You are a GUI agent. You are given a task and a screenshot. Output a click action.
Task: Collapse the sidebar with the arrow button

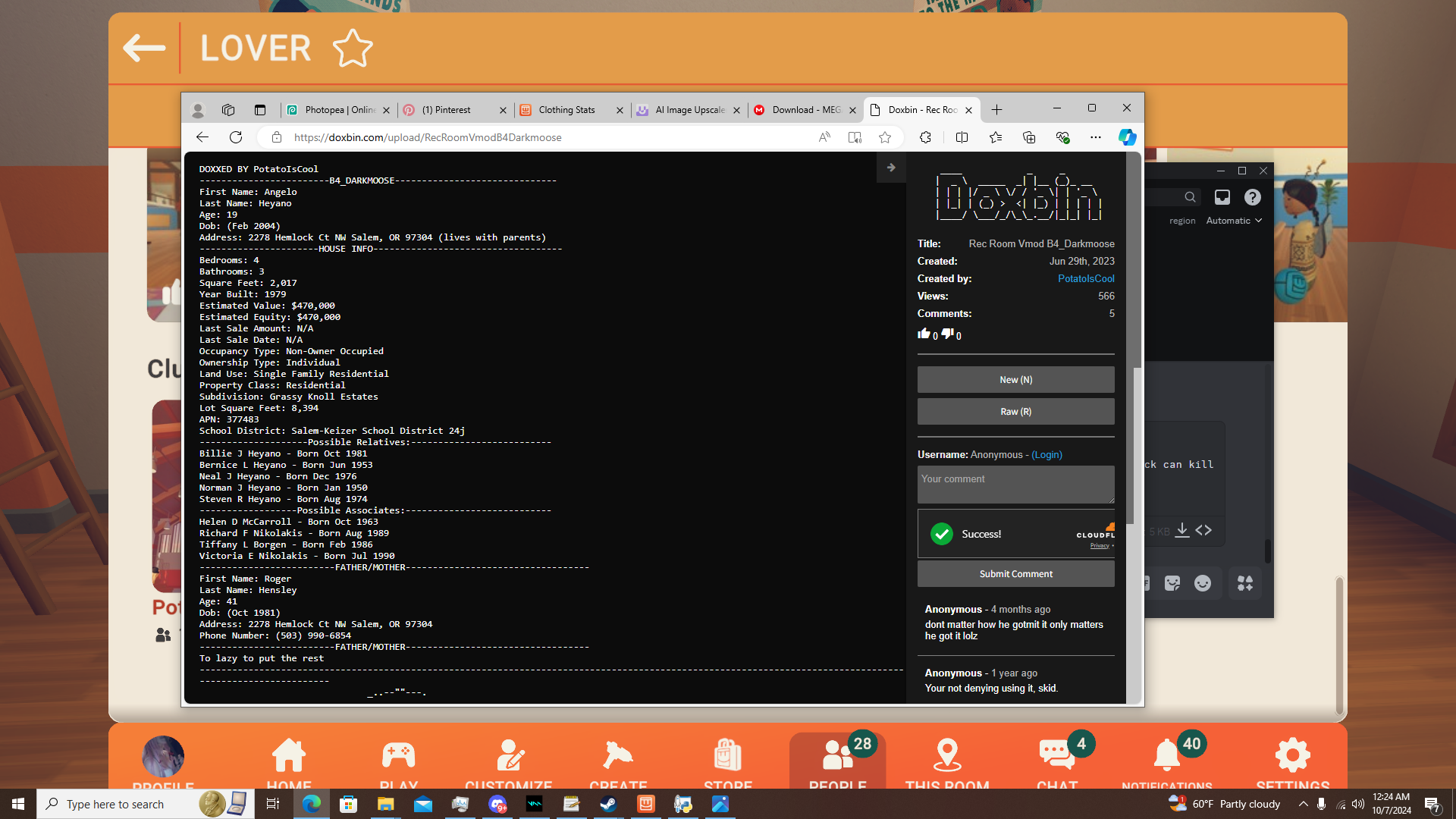point(891,168)
